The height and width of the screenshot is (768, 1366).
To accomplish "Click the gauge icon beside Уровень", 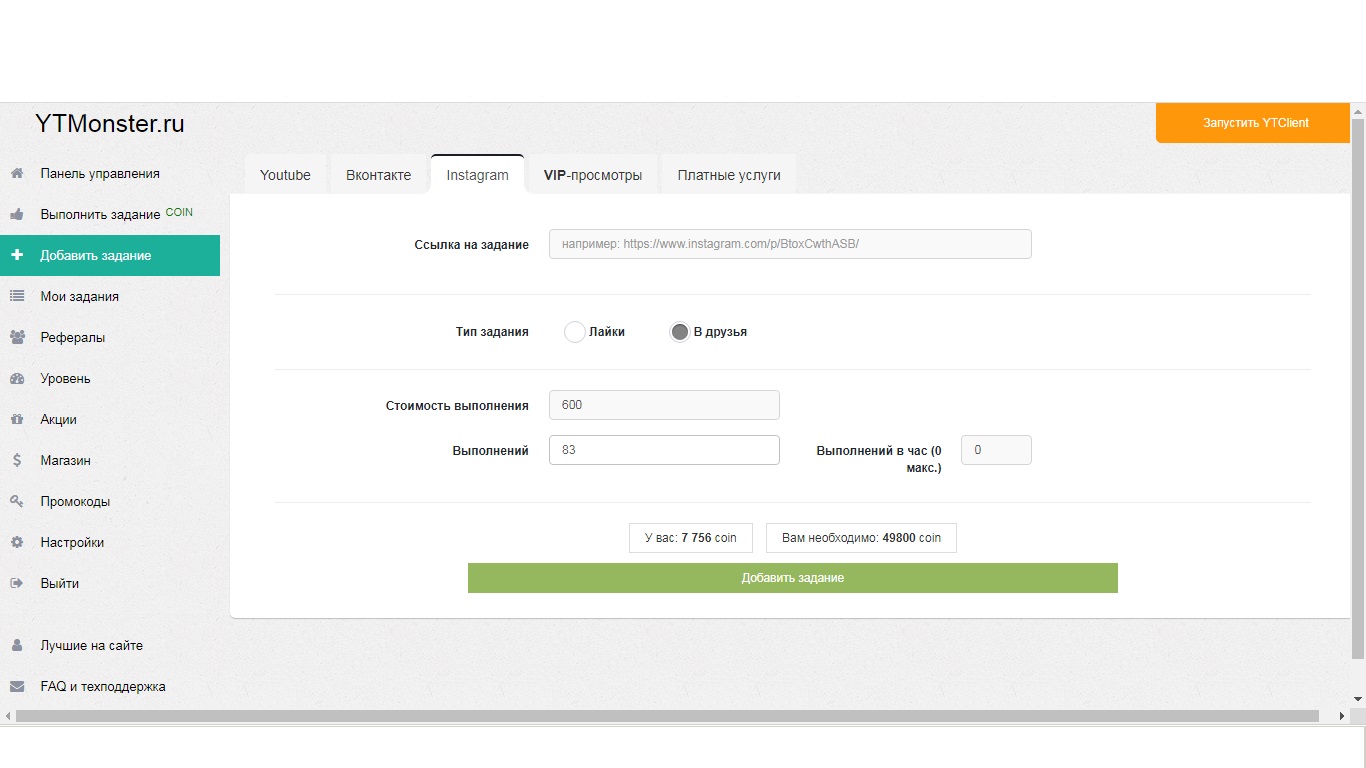I will (x=17, y=379).
